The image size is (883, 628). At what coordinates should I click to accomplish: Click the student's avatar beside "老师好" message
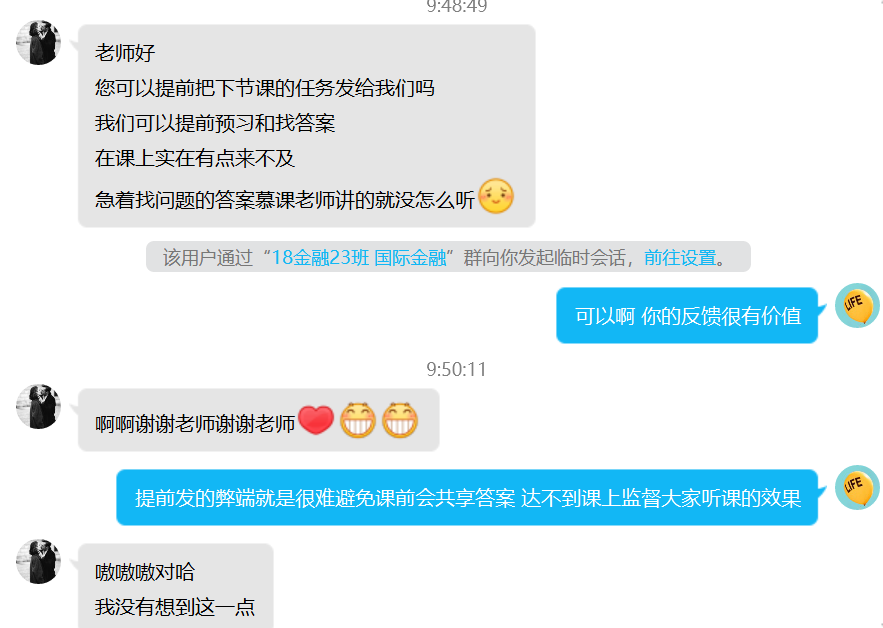click(38, 43)
